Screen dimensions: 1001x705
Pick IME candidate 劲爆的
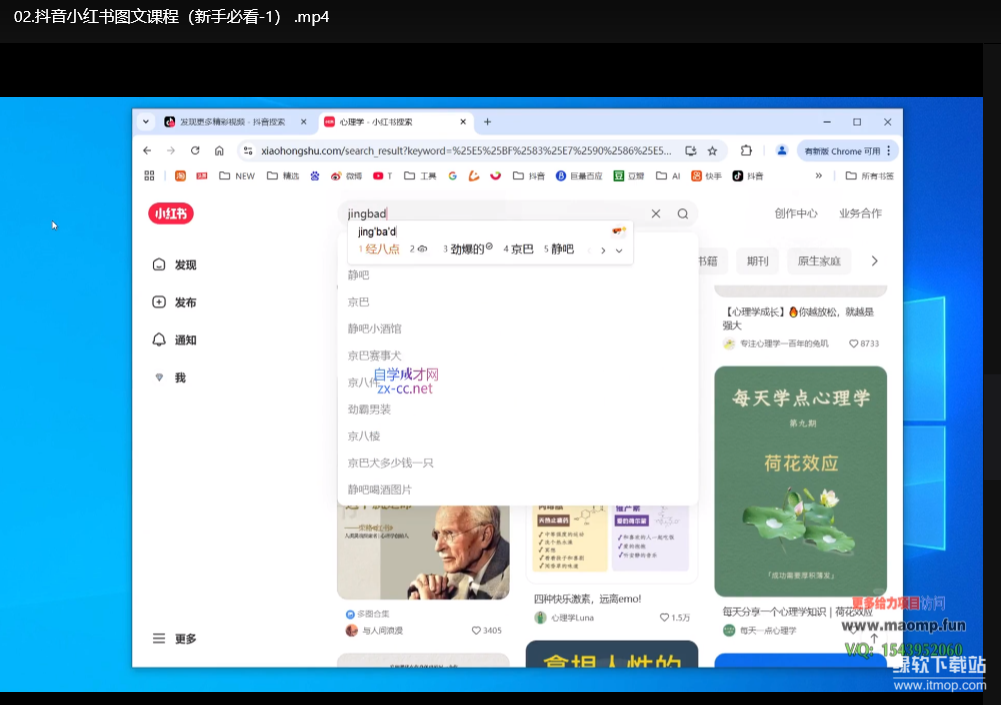468,249
